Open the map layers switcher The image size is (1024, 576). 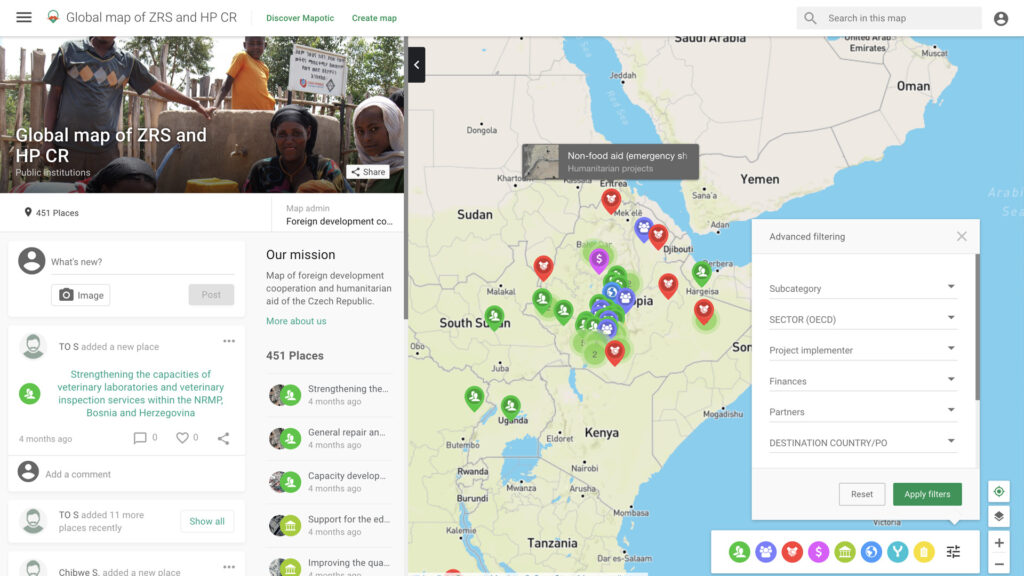[999, 517]
